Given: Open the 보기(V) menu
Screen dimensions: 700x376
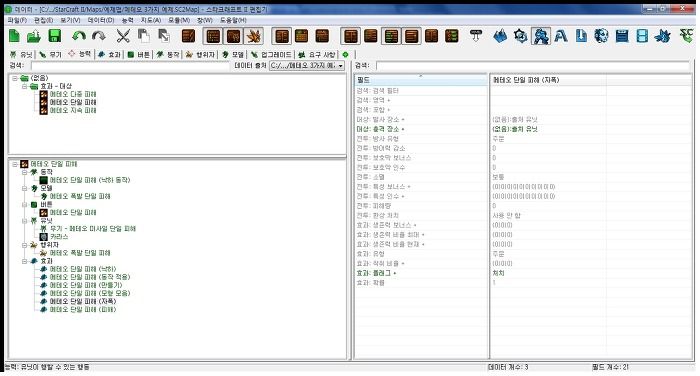Looking at the screenshot, I should (70, 20).
